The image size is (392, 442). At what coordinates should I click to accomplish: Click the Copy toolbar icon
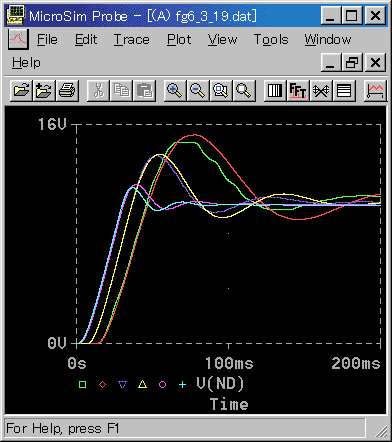(121, 91)
